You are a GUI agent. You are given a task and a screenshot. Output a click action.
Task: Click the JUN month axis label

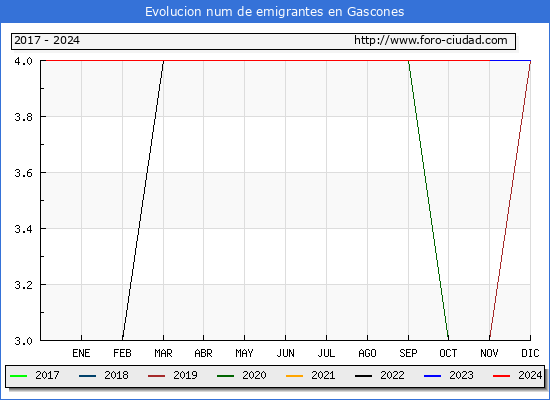[286, 353]
